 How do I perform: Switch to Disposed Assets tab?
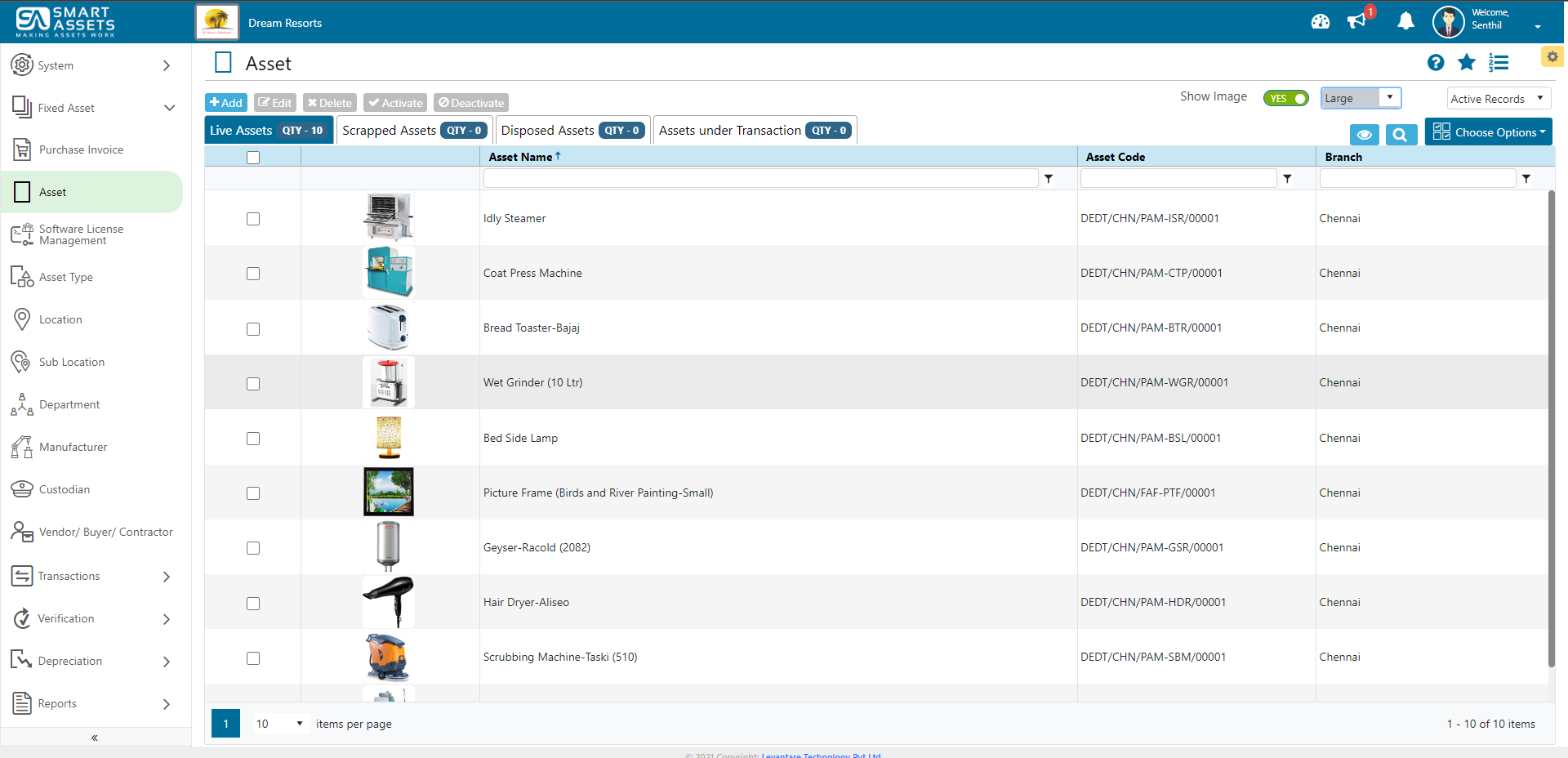(x=572, y=131)
